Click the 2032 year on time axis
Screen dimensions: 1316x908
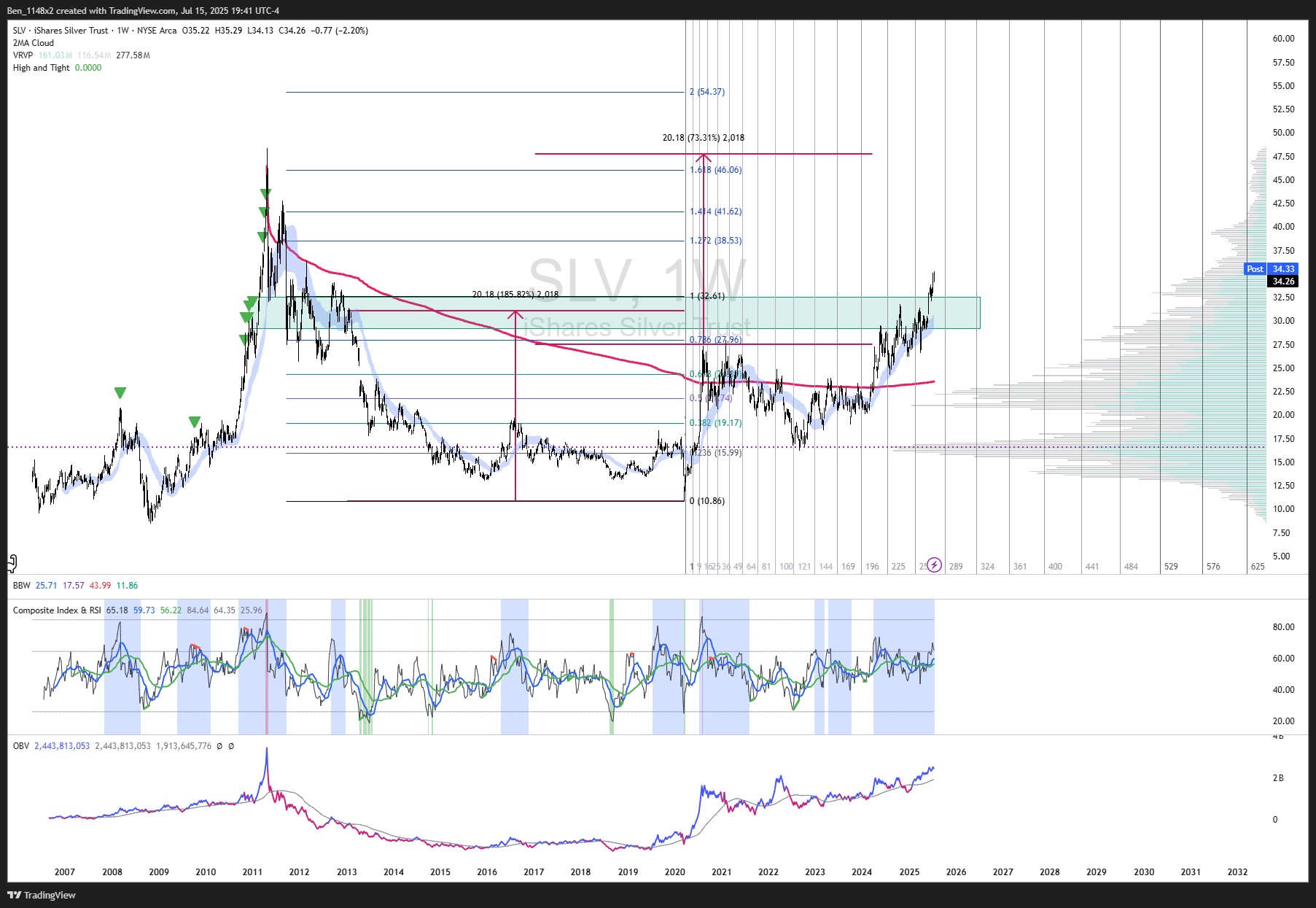1237,872
